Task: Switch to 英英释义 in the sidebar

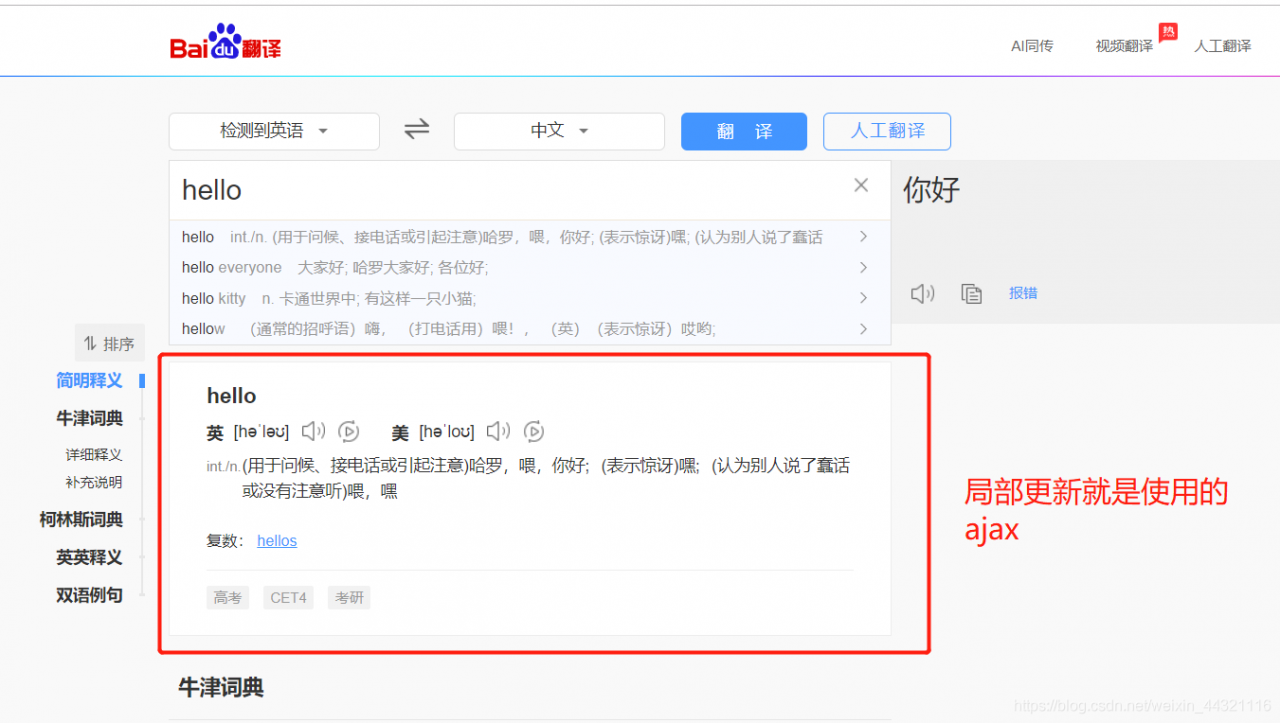Action: pos(89,557)
